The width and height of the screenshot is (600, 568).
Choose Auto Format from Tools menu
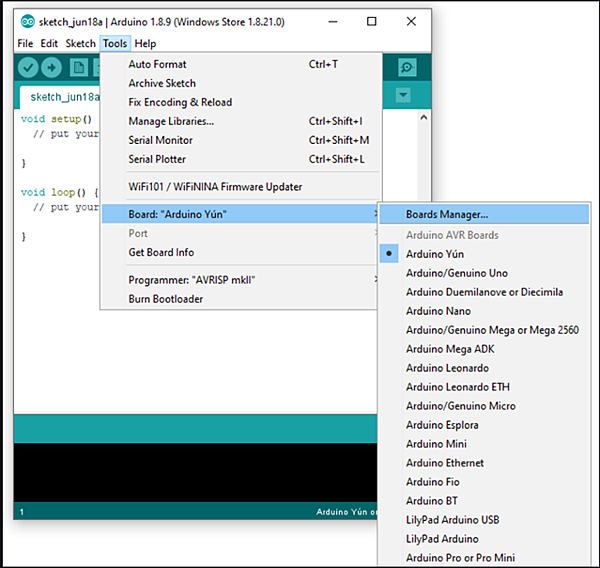coord(240,64)
